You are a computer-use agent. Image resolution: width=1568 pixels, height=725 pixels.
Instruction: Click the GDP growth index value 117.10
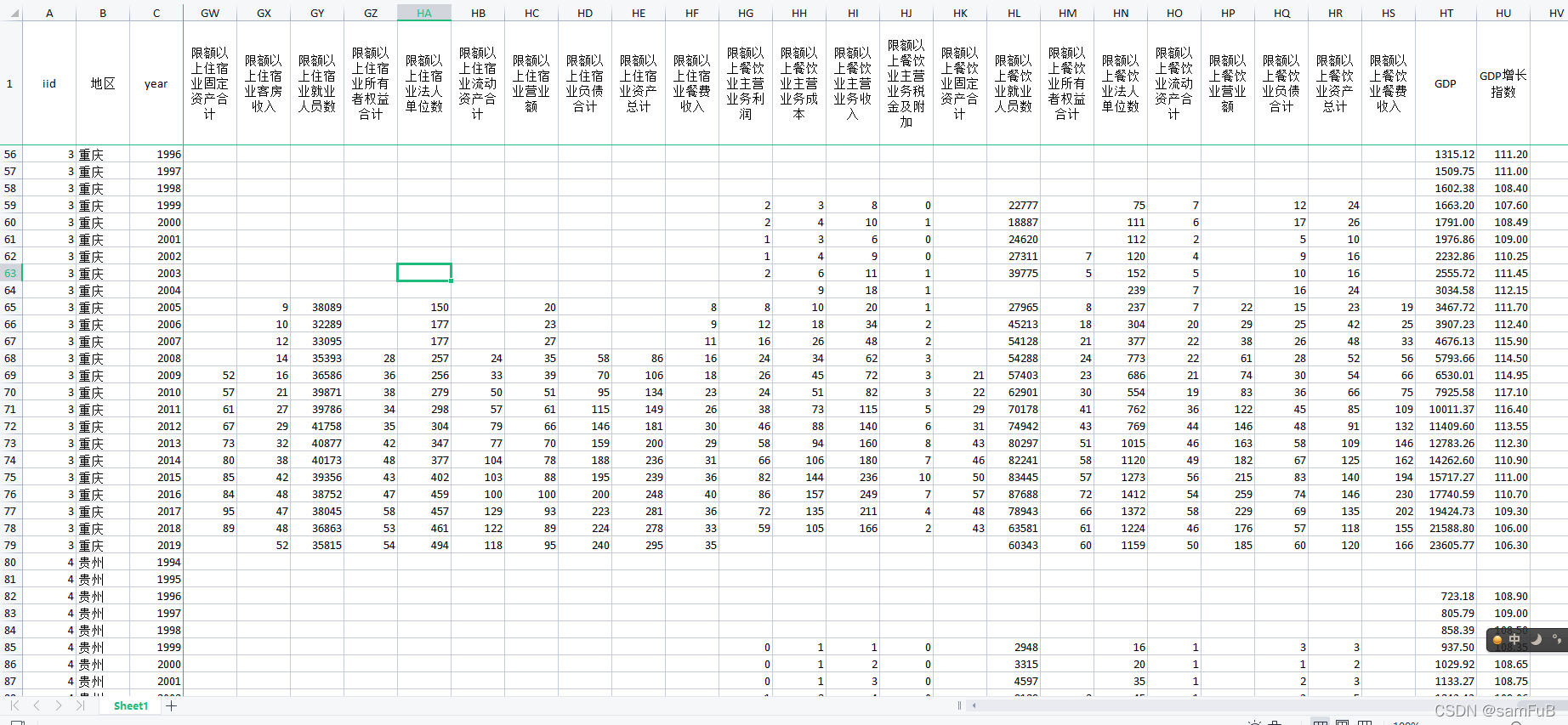1503,392
